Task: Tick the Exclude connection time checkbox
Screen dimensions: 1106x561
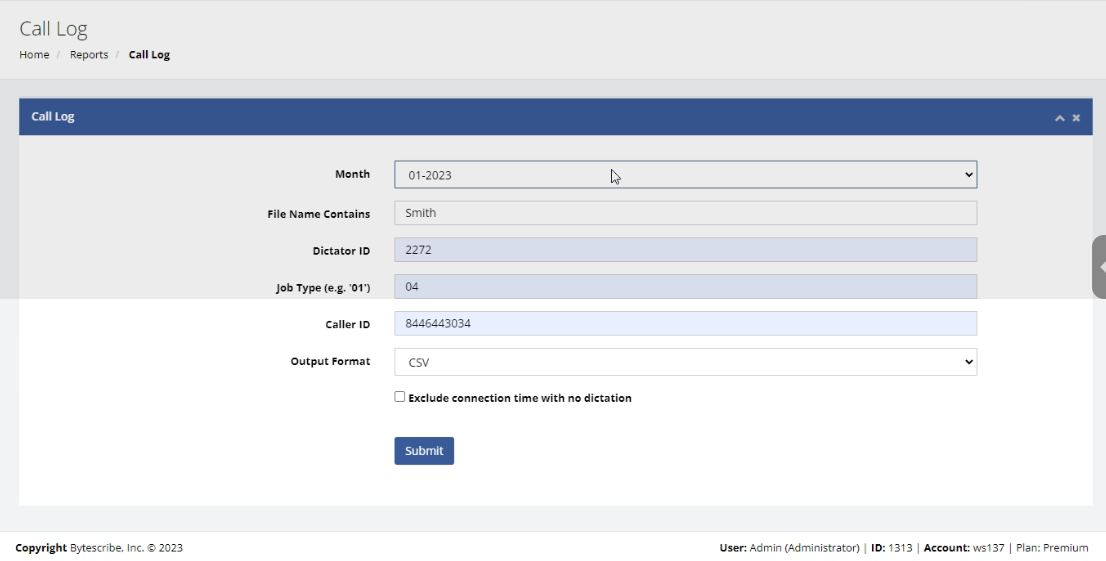Action: point(399,397)
